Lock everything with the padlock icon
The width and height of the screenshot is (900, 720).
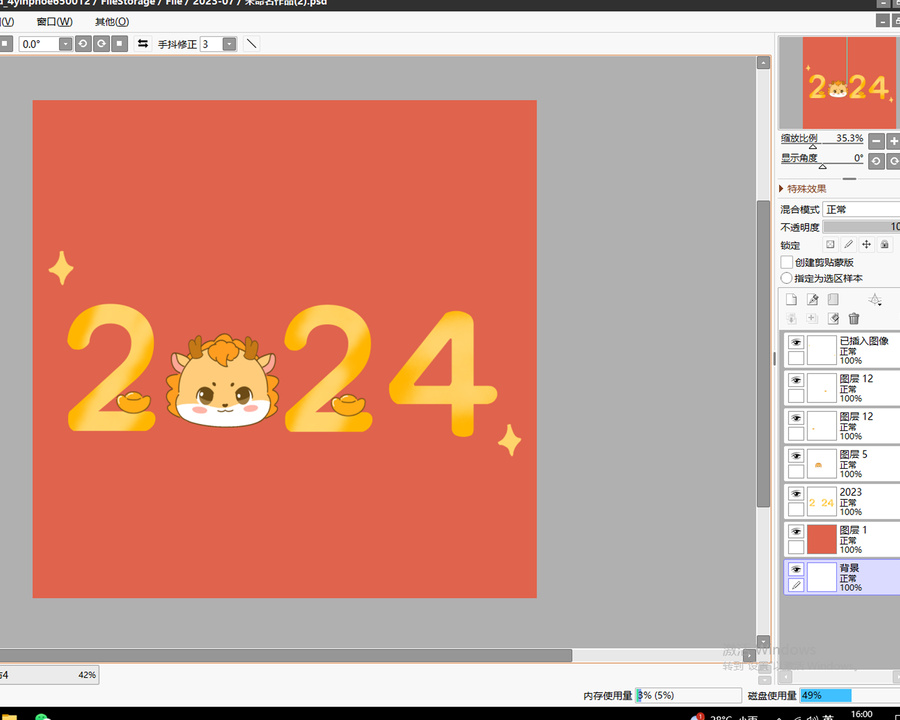point(885,245)
